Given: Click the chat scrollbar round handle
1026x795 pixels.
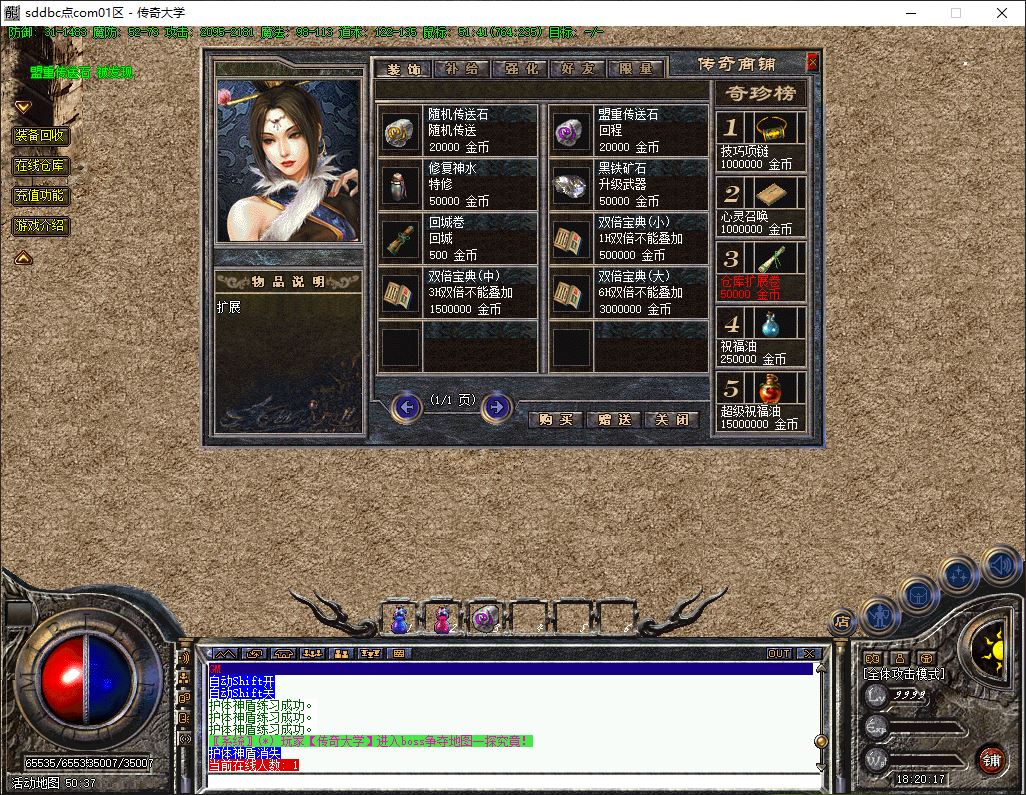Looking at the screenshot, I should pos(821,741).
